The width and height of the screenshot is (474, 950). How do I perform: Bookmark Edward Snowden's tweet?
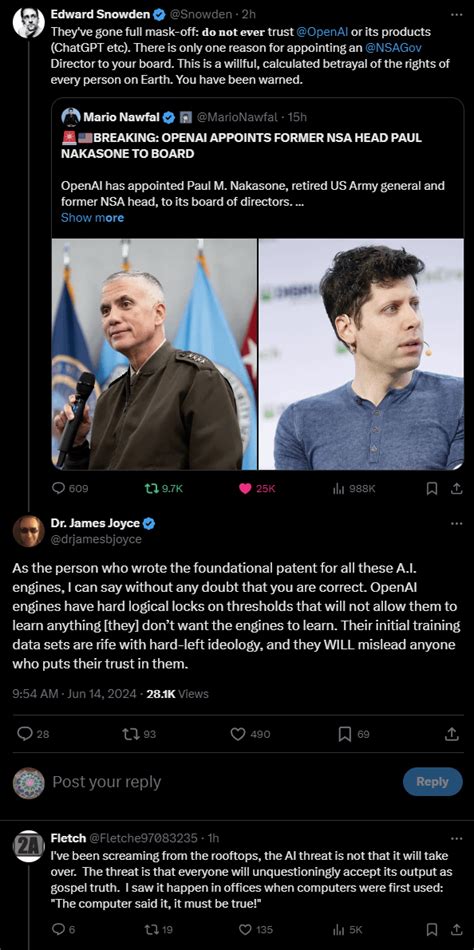432,488
